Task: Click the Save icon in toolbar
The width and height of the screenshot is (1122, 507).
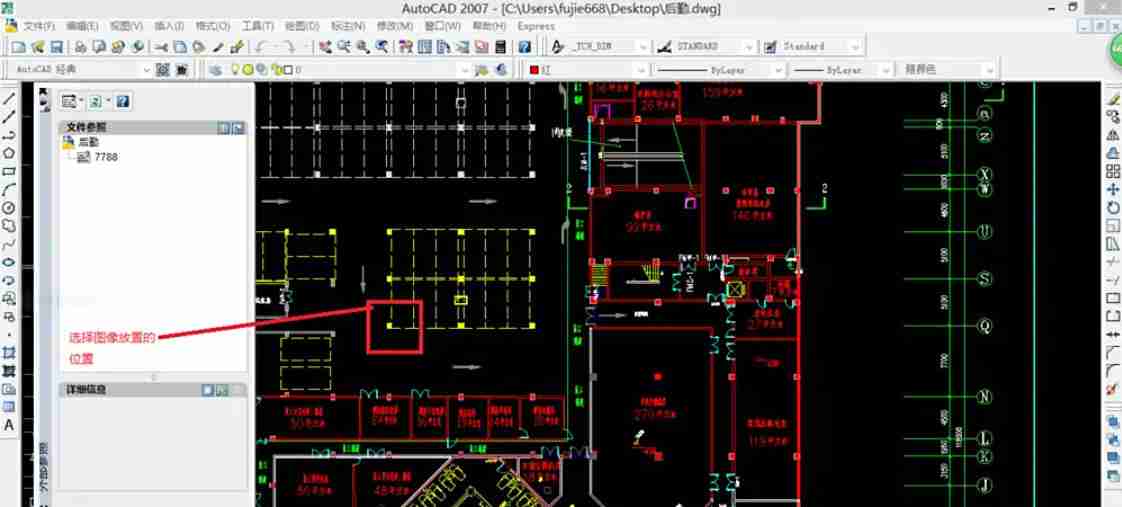Action: click(x=57, y=46)
